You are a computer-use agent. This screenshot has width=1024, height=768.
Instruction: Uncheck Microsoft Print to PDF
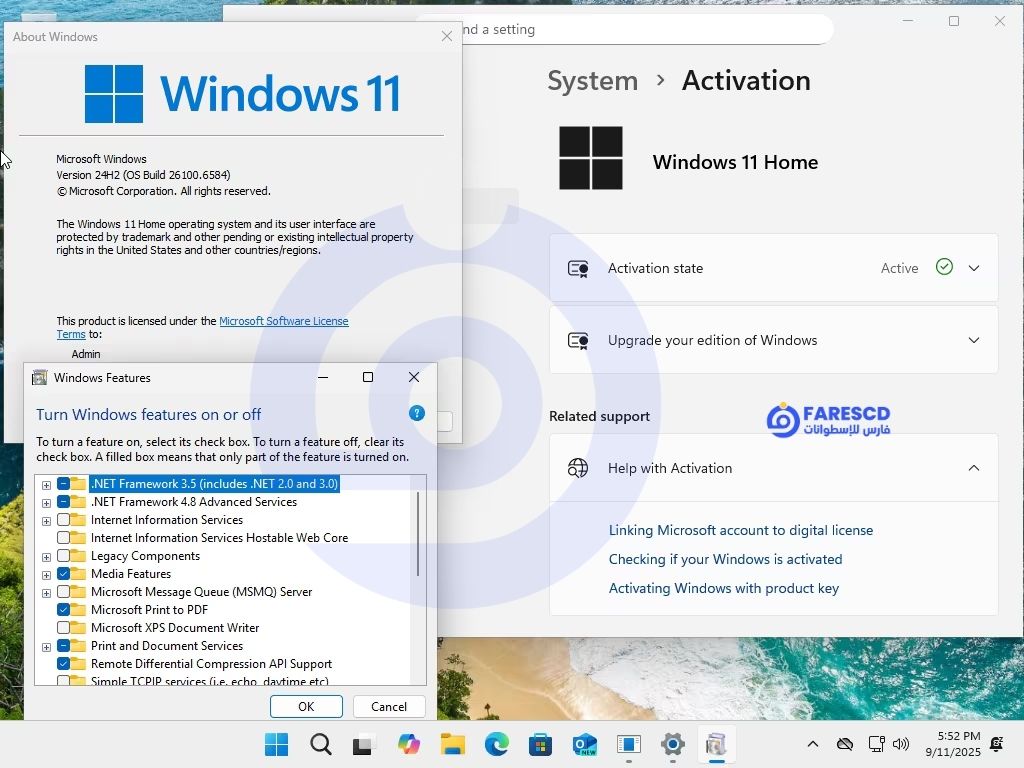pos(64,610)
